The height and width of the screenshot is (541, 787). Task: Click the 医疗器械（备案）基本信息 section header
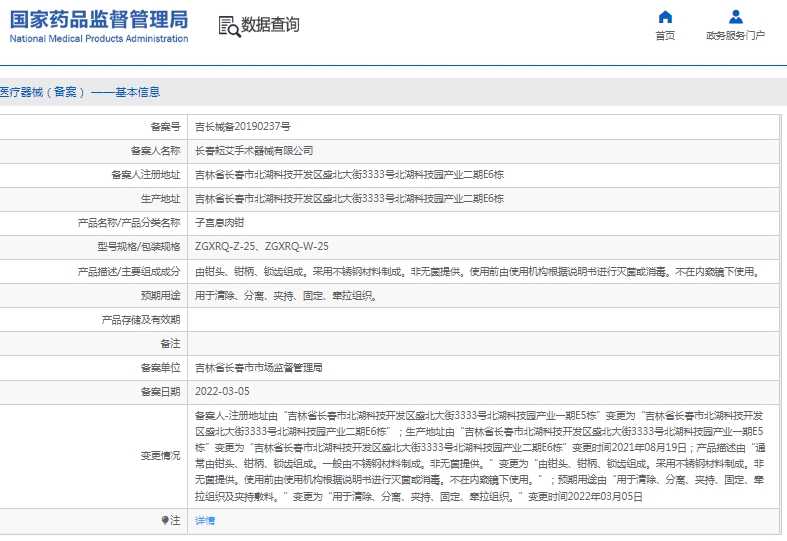tap(80, 92)
